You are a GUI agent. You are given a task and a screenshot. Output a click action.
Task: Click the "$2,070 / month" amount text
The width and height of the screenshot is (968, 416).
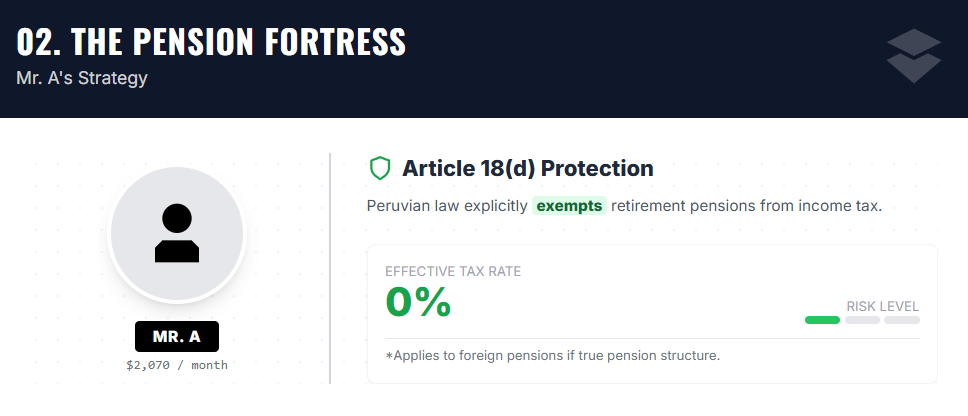coord(177,365)
